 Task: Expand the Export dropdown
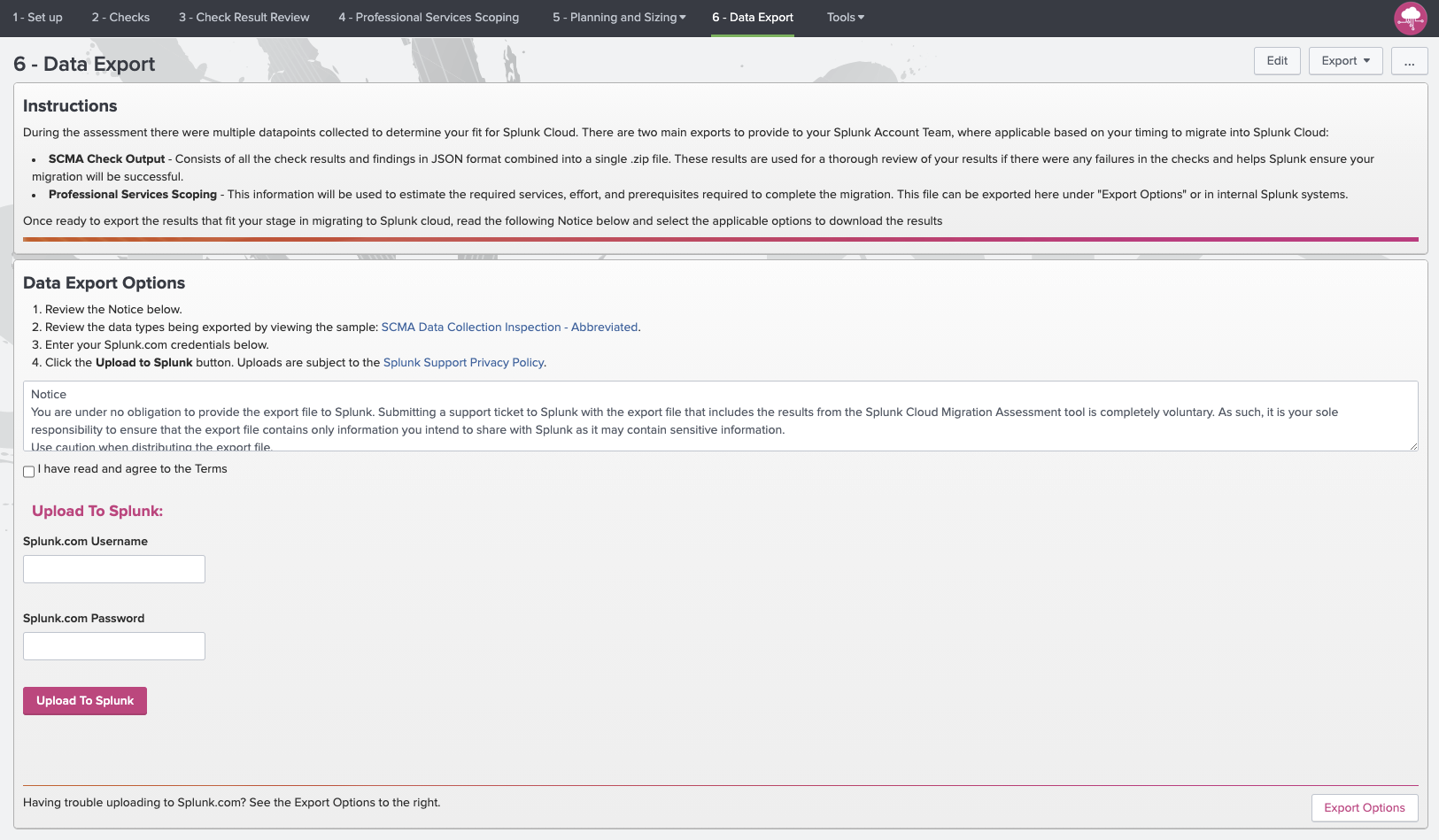tap(1345, 61)
